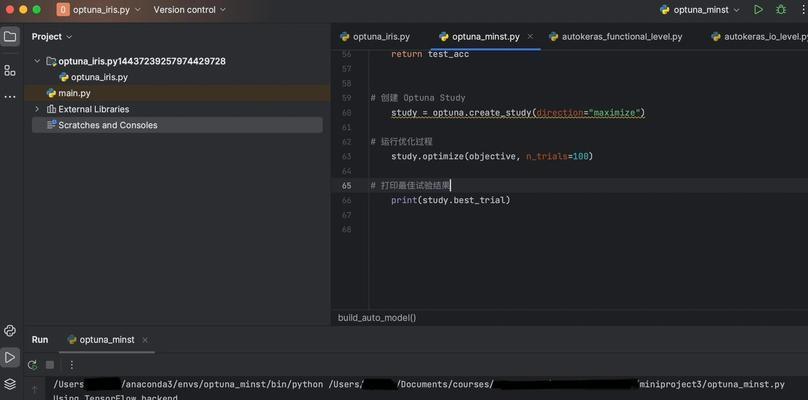Close the optuna_minst.py editor tab
808x400 pixels.
coord(530,37)
